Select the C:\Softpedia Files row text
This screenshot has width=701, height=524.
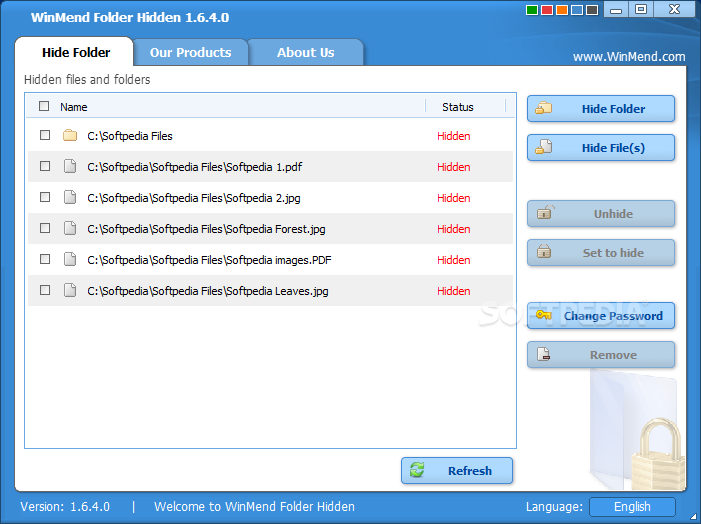[130, 136]
